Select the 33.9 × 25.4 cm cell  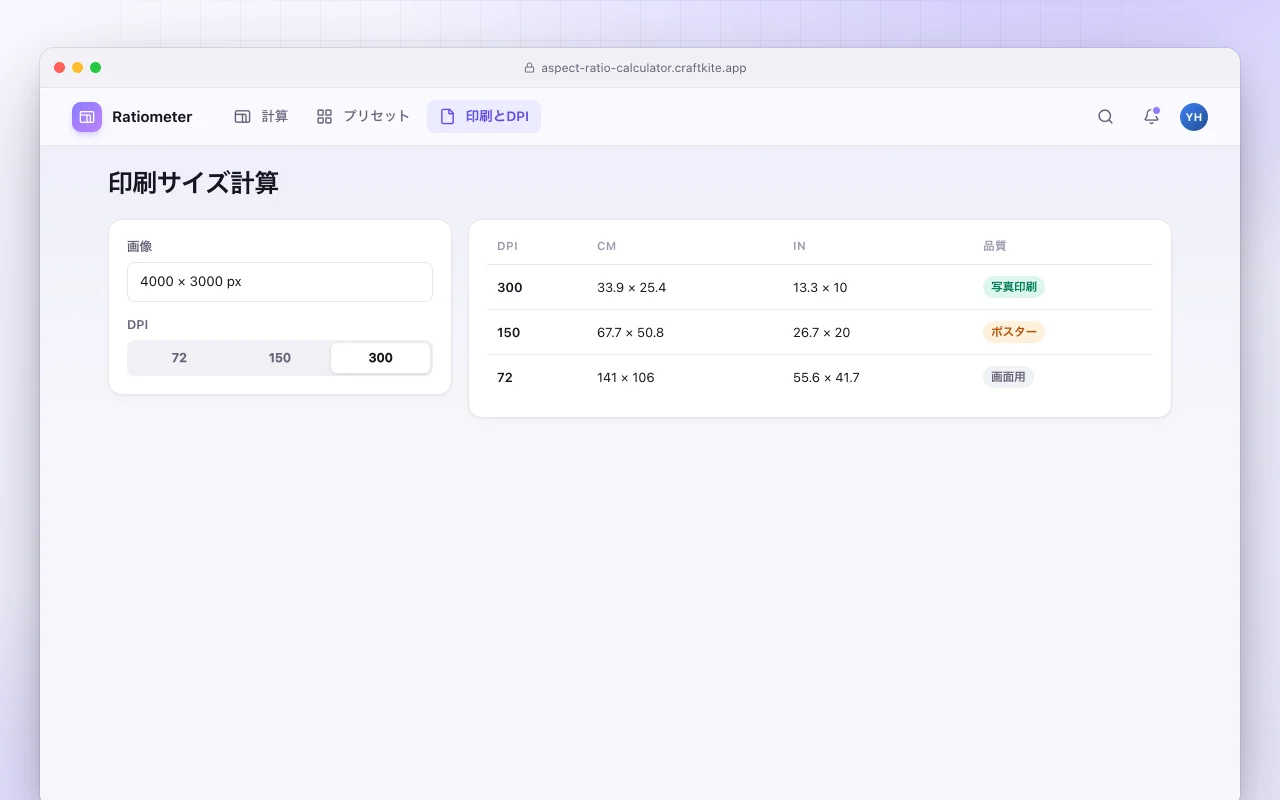click(x=631, y=288)
